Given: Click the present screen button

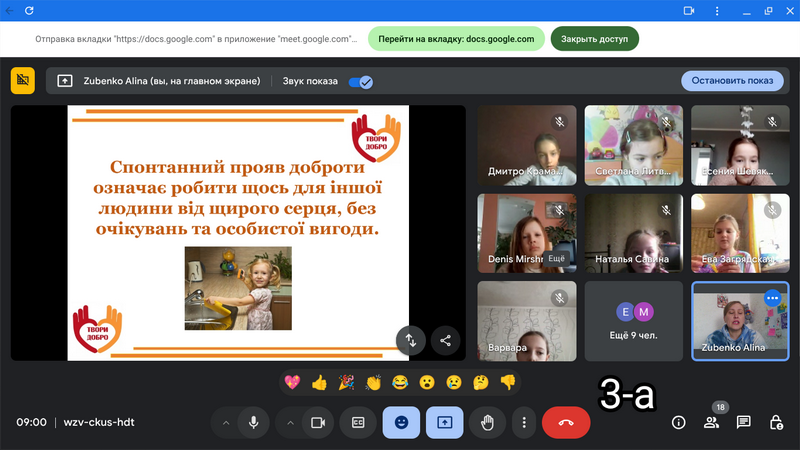Looking at the screenshot, I should (444, 422).
